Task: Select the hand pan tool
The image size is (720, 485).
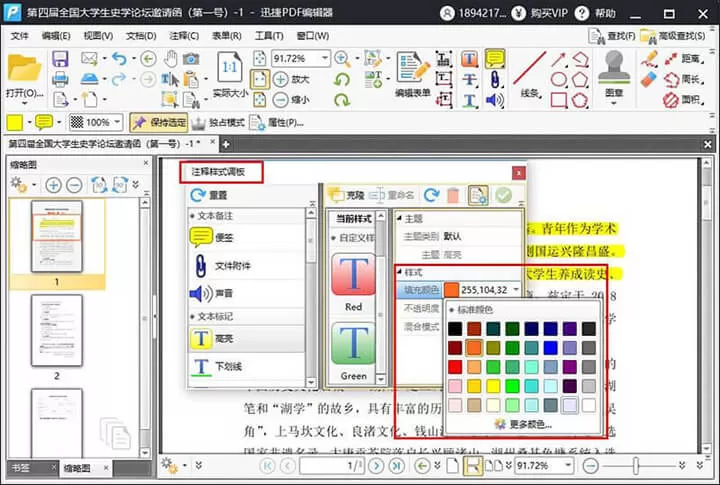Action: [170, 59]
